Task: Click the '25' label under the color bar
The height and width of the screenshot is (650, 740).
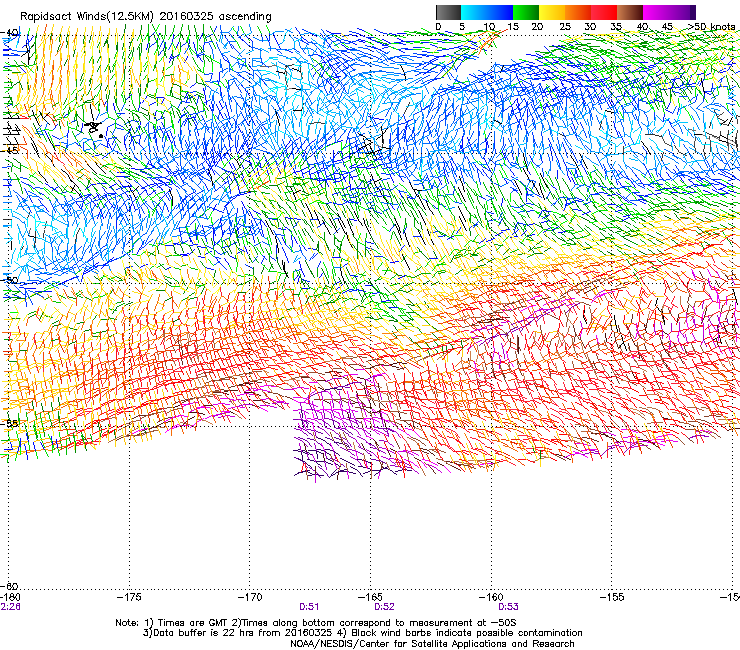Action: [x=565, y=27]
